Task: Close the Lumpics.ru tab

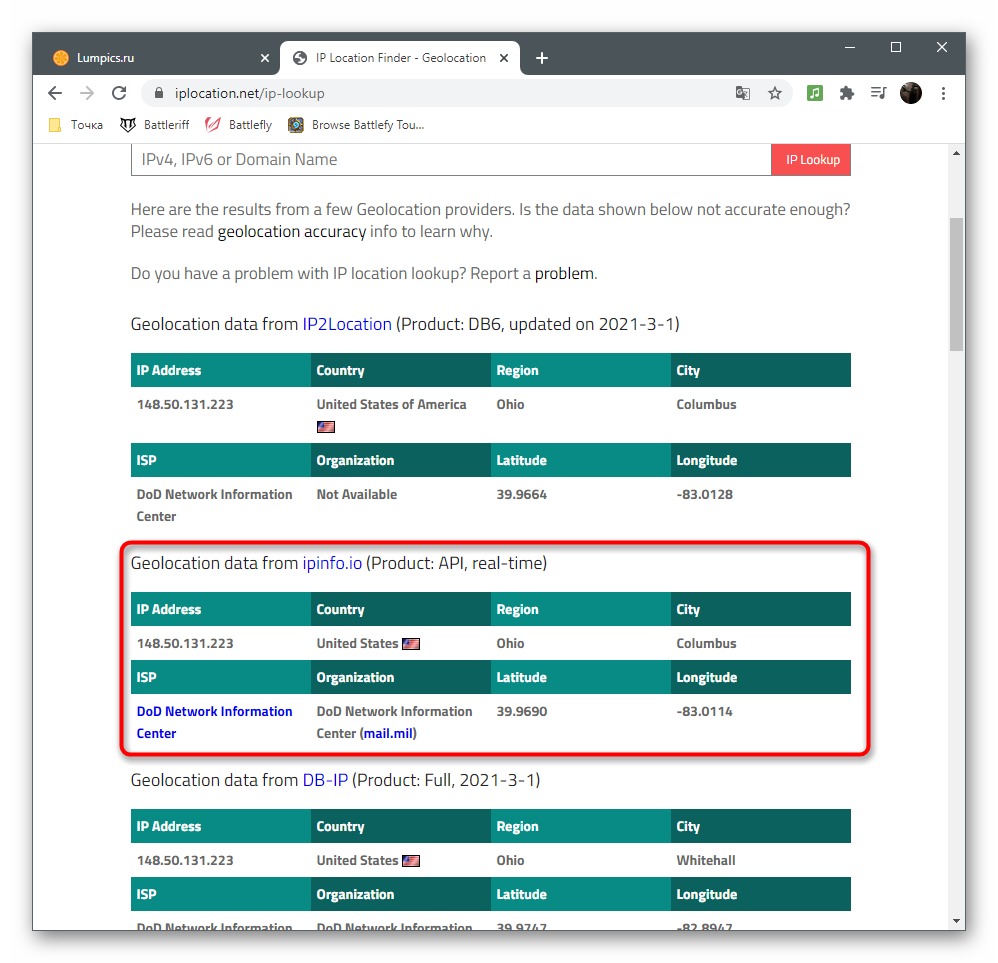Action: [x=265, y=58]
